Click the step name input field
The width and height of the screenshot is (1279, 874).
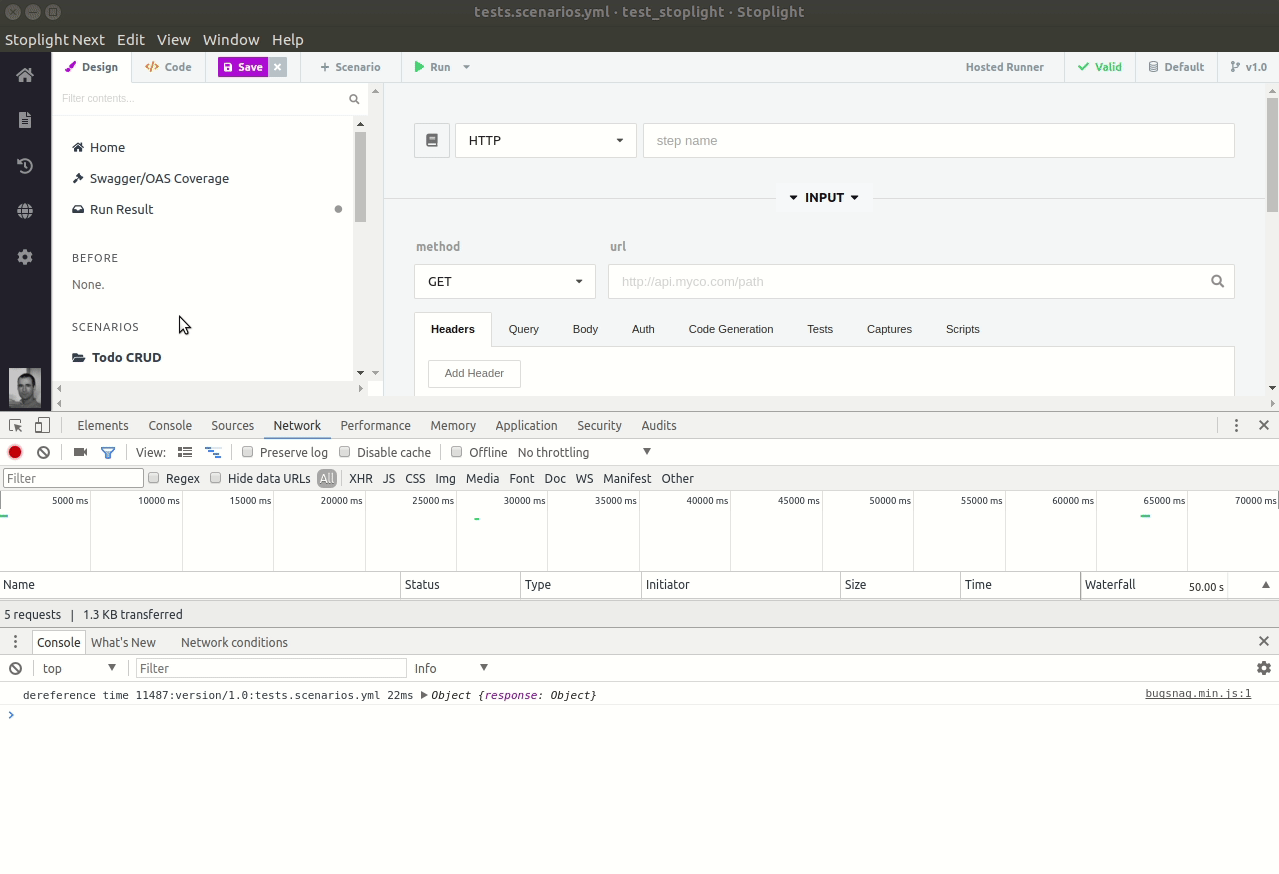tap(939, 141)
